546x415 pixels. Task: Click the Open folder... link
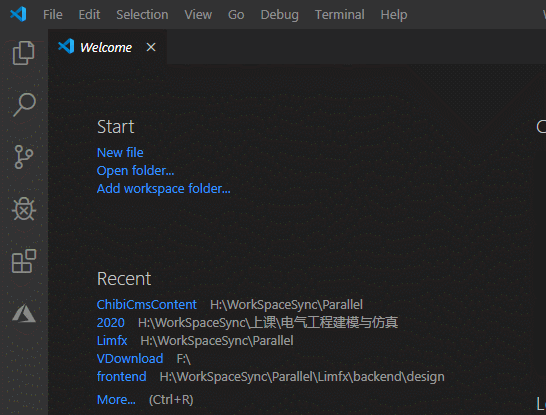pyautogui.click(x=135, y=171)
